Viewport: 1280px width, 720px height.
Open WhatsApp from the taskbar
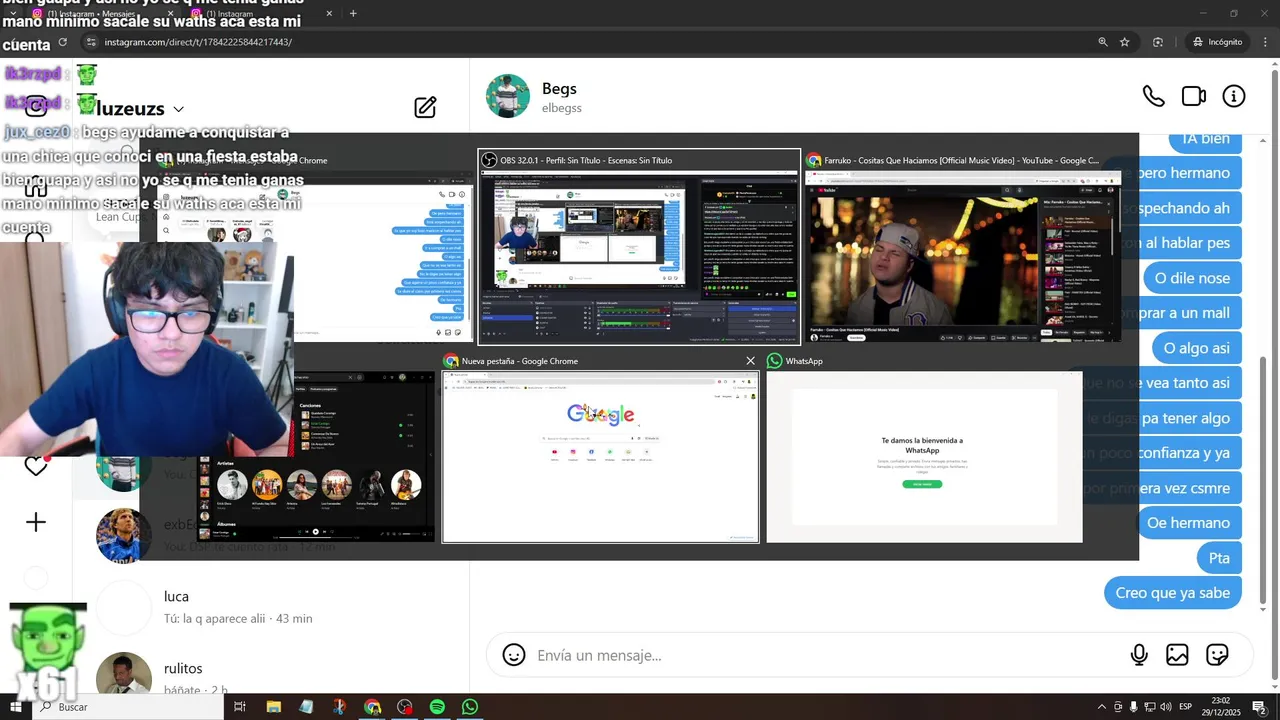coord(470,707)
